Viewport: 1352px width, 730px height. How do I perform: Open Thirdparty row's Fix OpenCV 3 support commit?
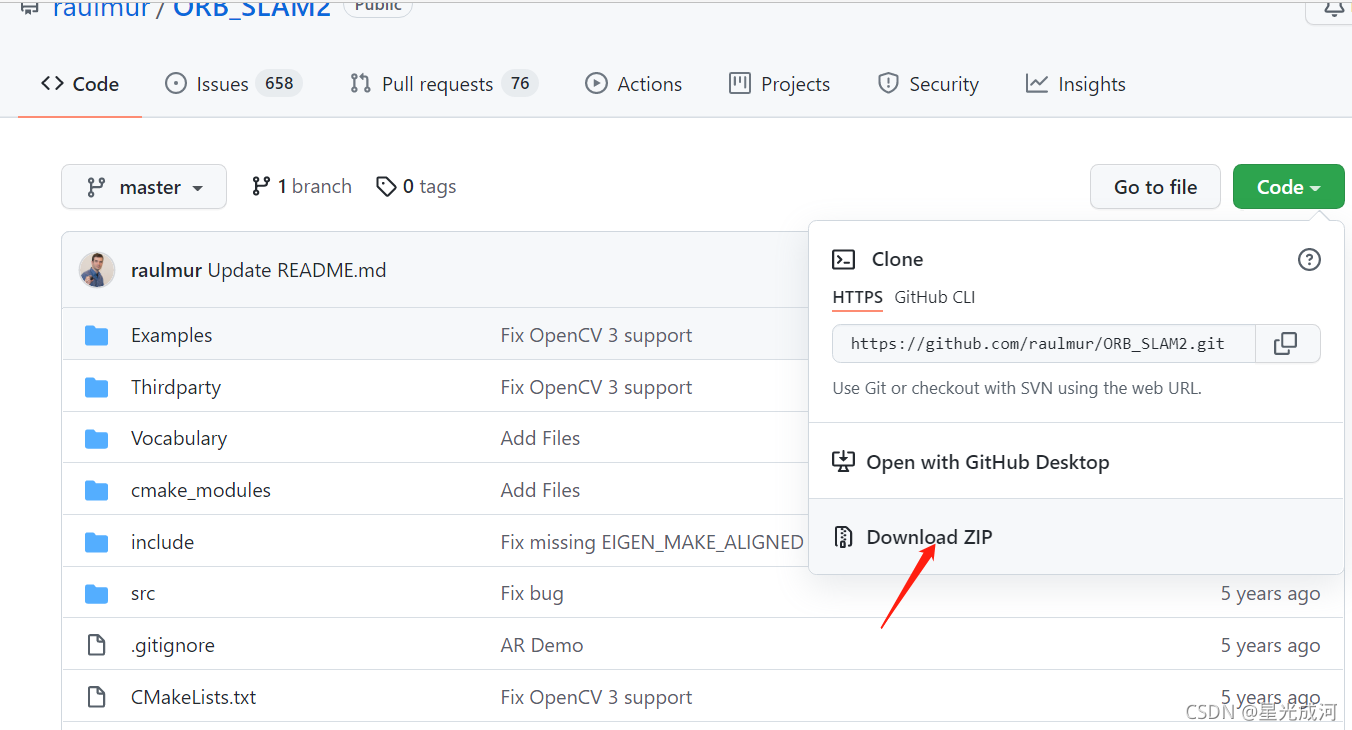[x=596, y=387]
